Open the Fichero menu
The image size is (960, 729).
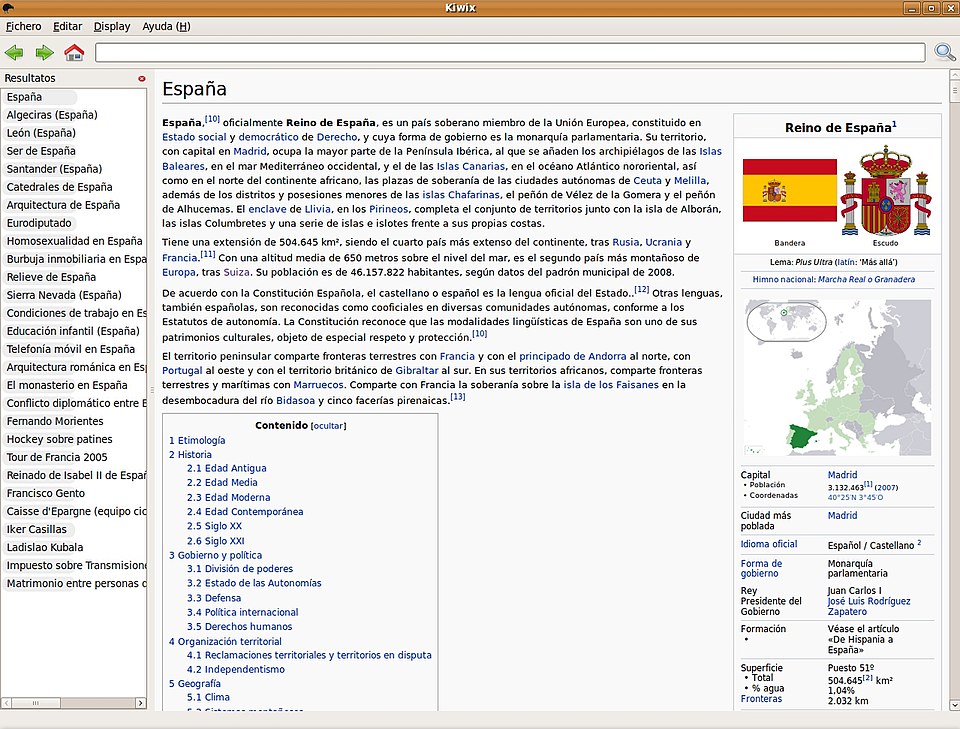(23, 26)
